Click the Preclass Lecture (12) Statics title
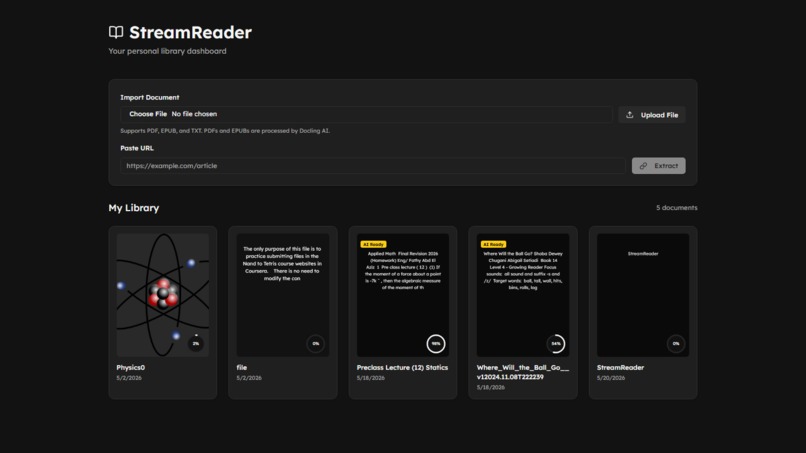The width and height of the screenshot is (806, 453). point(402,368)
